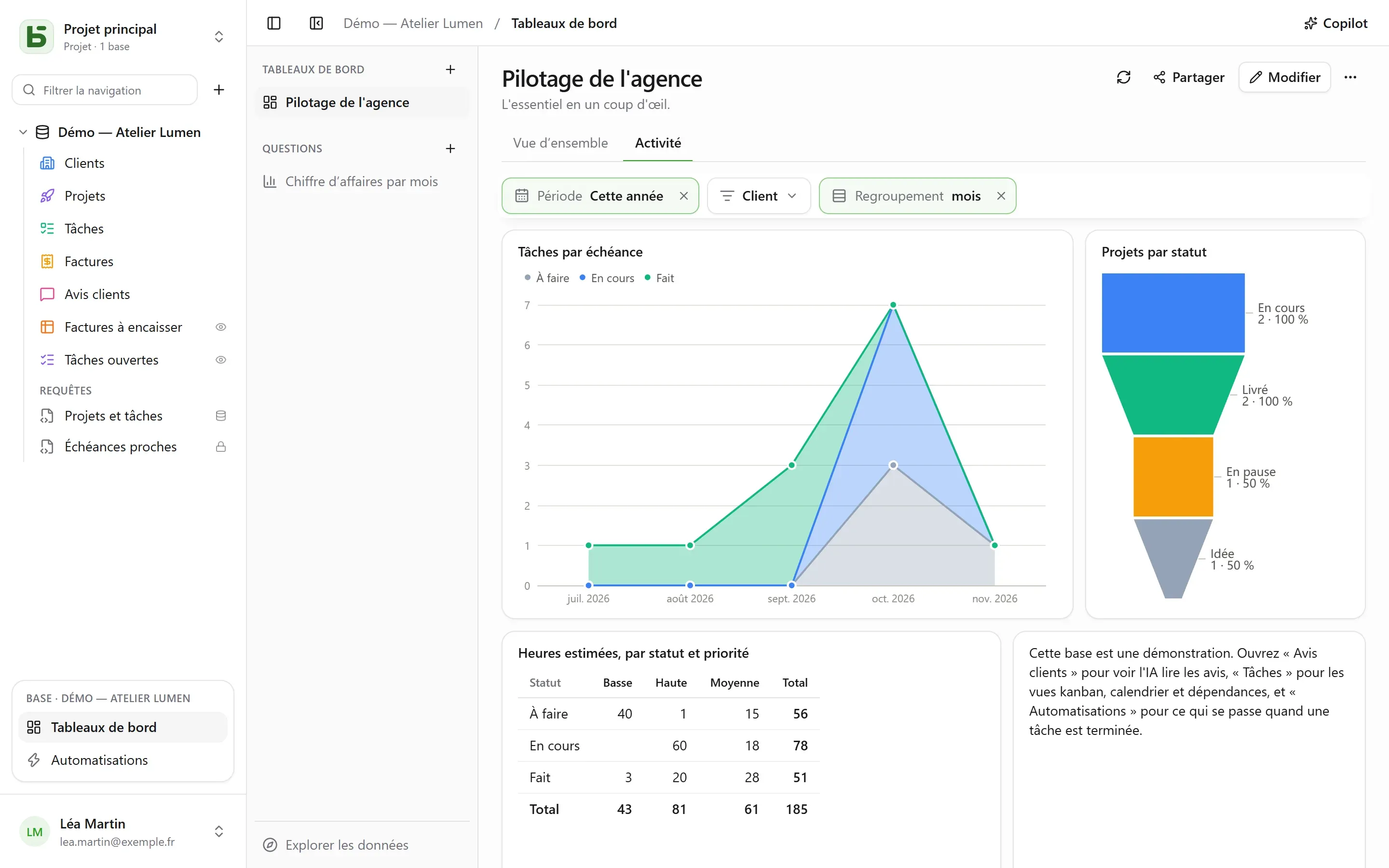Toggle À faire series in chart legend
This screenshot has width=1389, height=868.
point(546,278)
